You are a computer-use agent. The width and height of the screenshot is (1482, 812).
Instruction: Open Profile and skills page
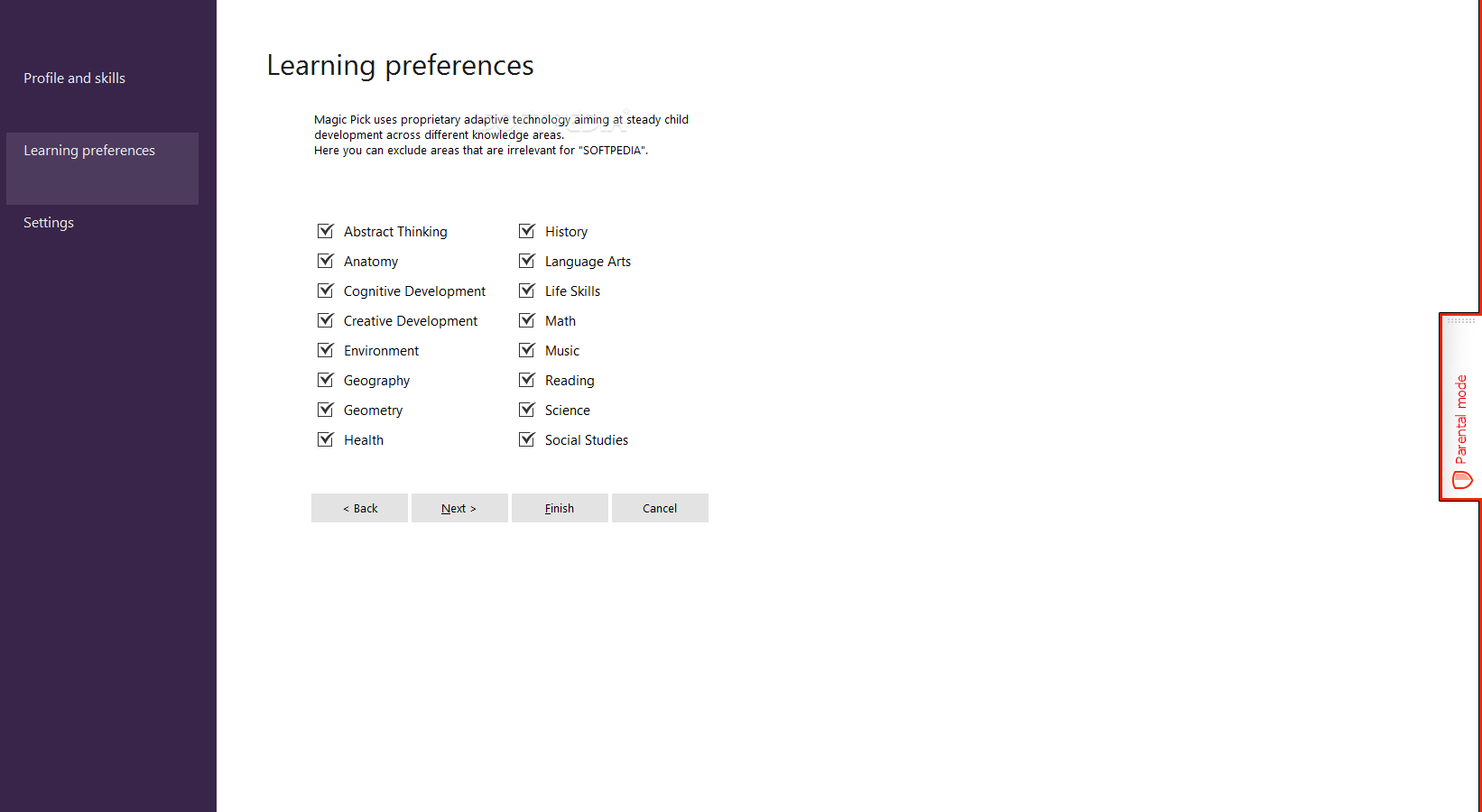[75, 78]
